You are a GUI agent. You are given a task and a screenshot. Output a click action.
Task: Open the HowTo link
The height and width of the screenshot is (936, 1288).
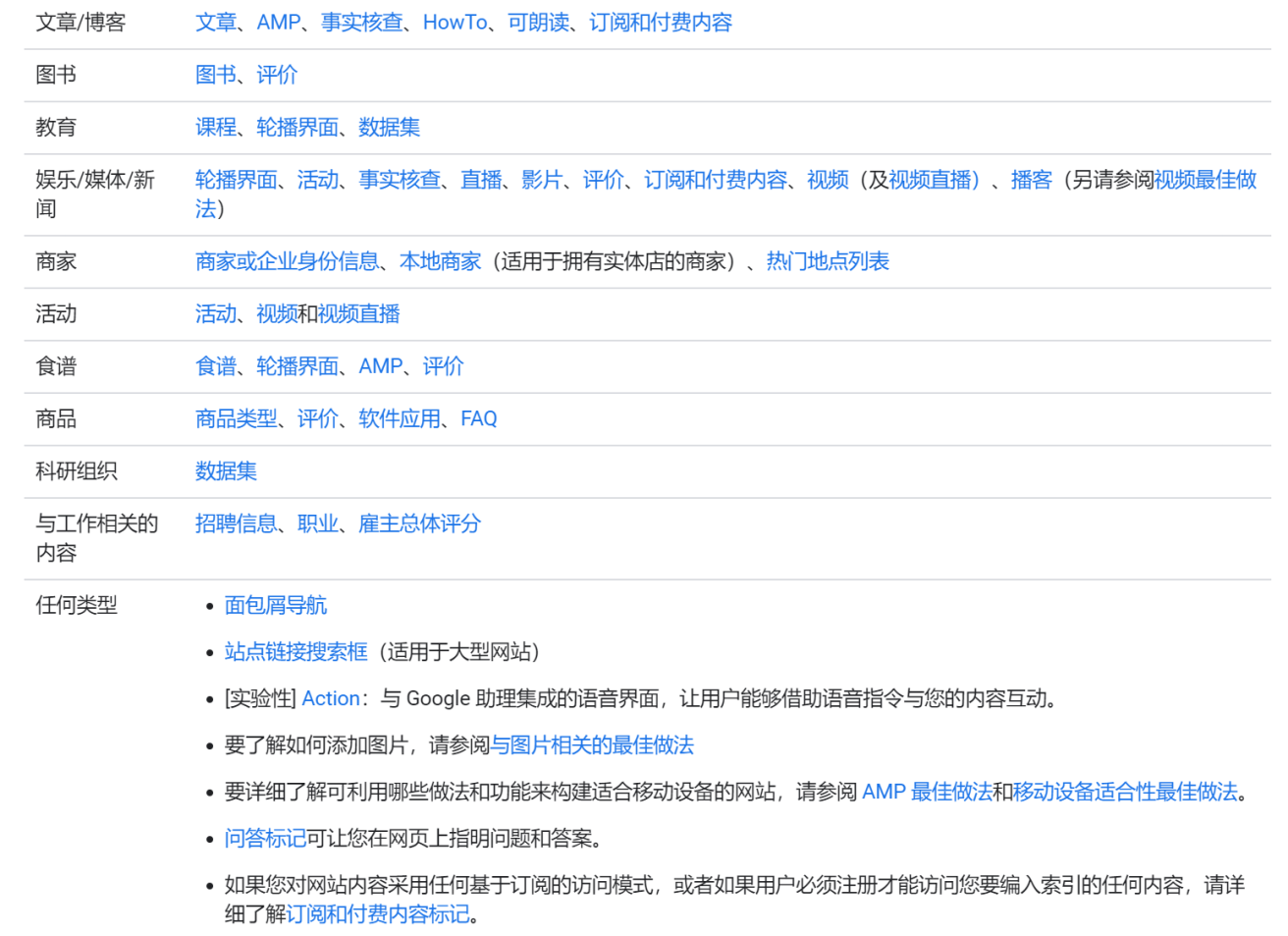pyautogui.click(x=456, y=23)
